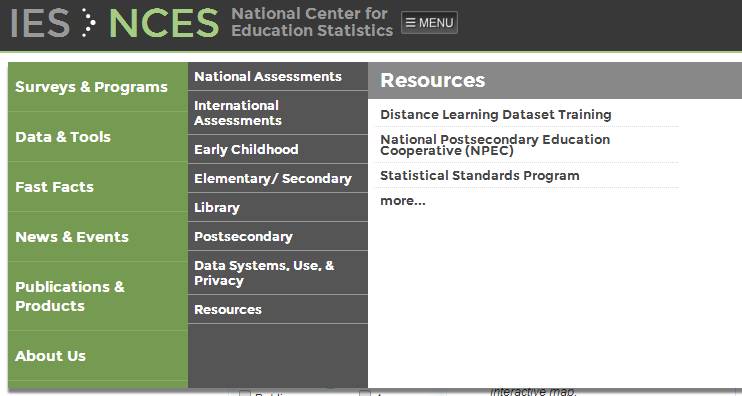Select Surveys & Programs menu item
Screen dimensions: 742x396
point(98,87)
